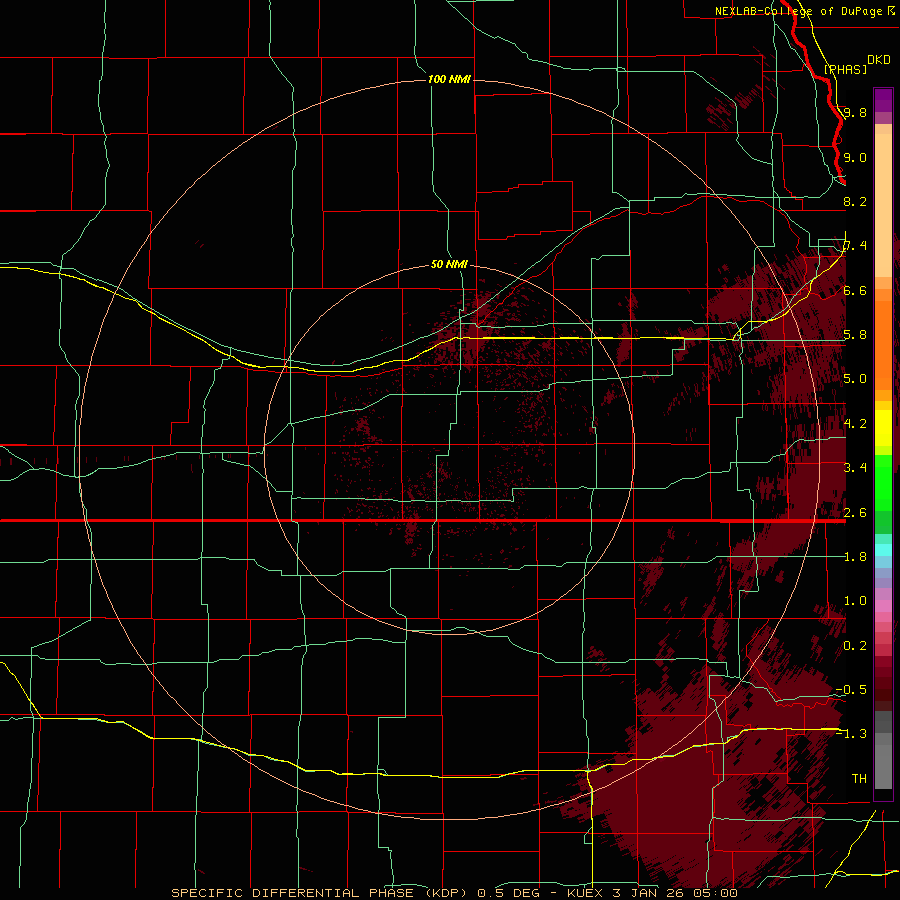Click the 100 NMI range ring label
Viewport: 900px width, 900px height.
(x=449, y=79)
